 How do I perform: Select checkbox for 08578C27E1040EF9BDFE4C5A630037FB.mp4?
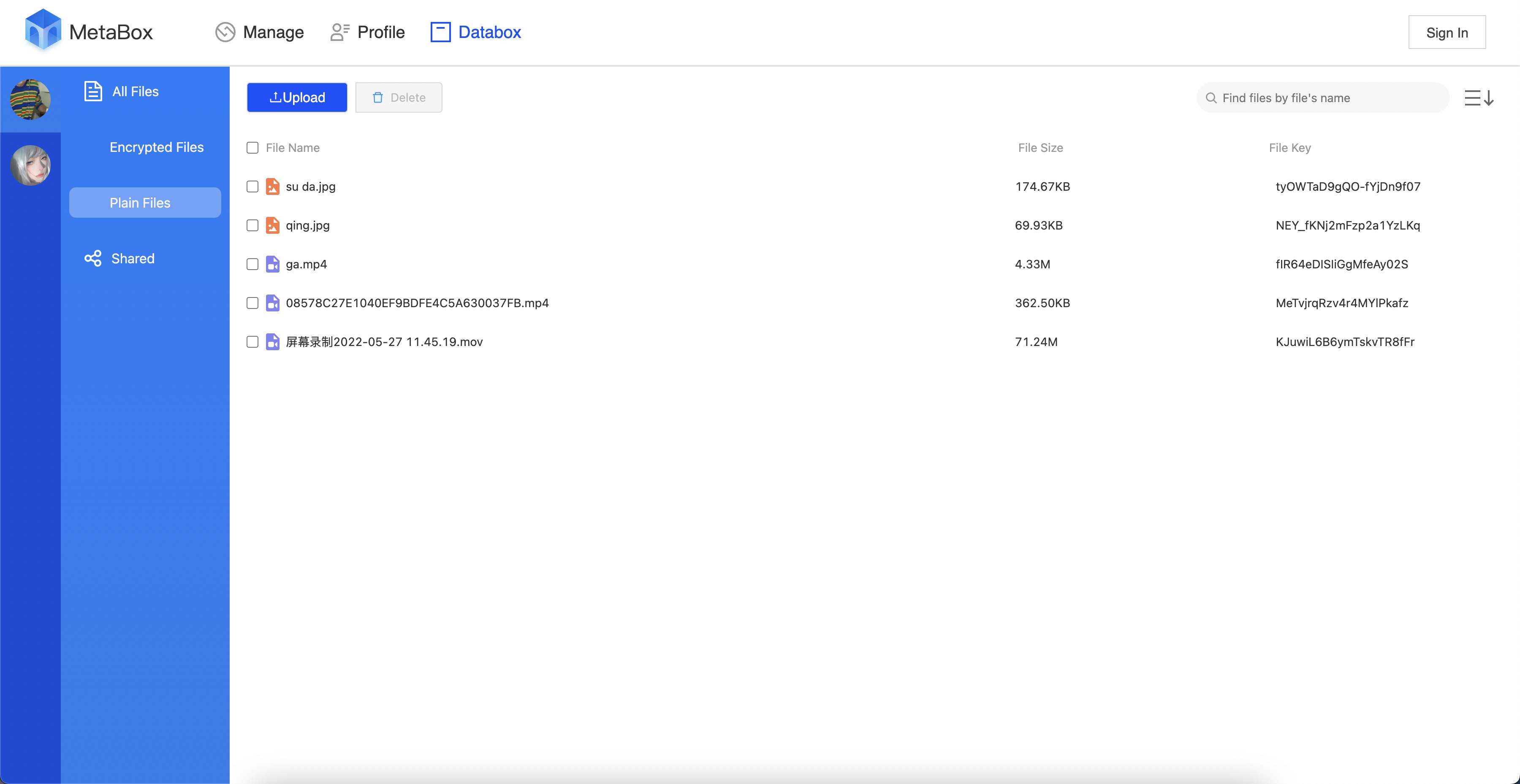tap(252, 303)
